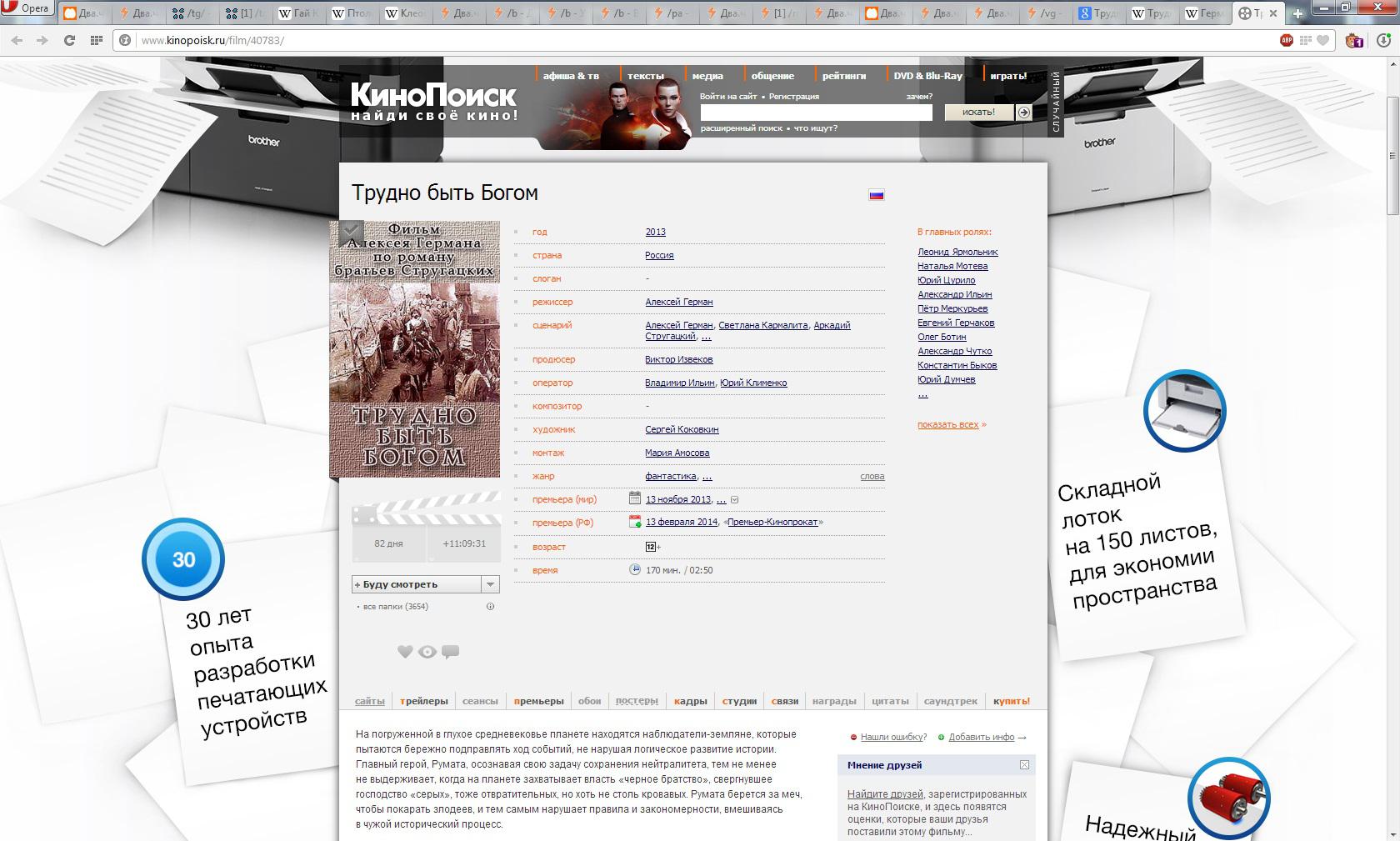1400x841 pixels.
Task: Open actor Леонид Ярмольник link
Action: [x=957, y=252]
